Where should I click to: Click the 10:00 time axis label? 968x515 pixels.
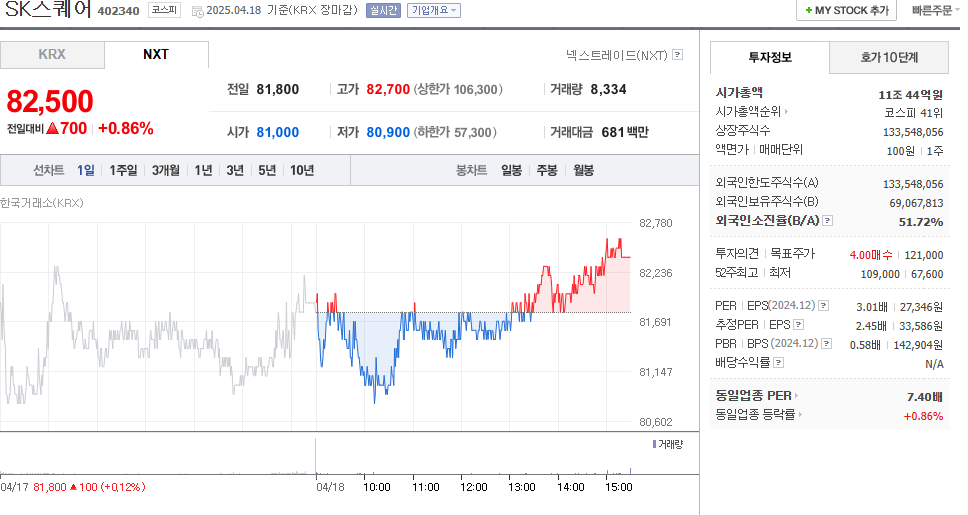pyautogui.click(x=377, y=487)
